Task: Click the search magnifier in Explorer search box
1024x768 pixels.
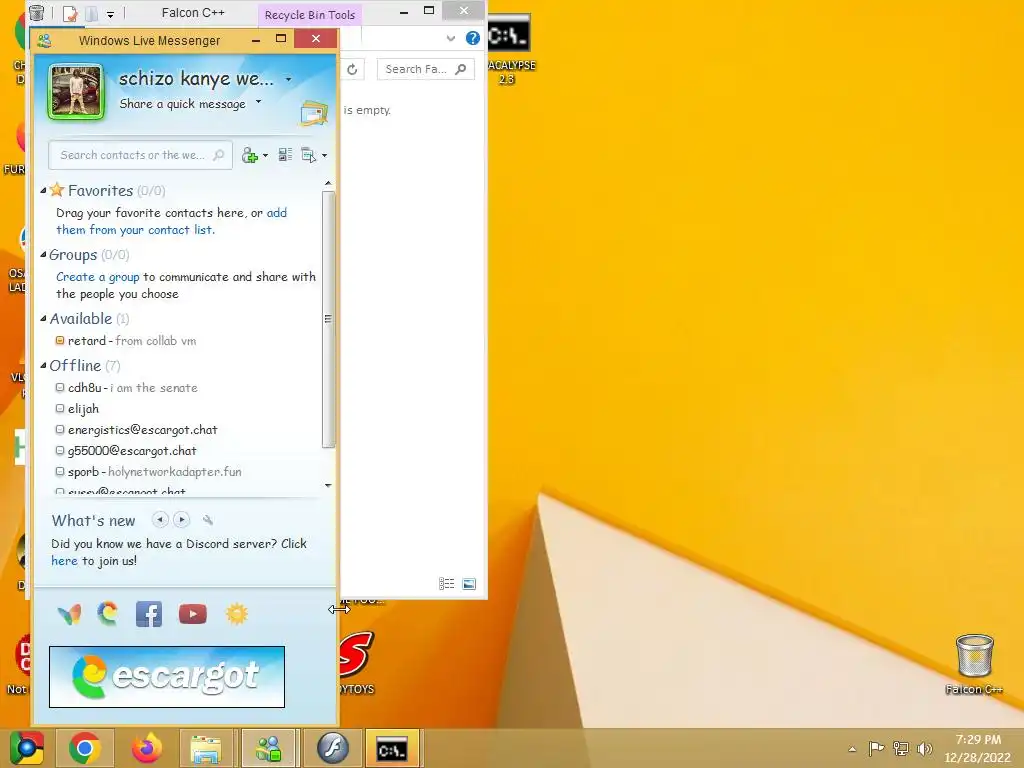Action: tap(460, 69)
